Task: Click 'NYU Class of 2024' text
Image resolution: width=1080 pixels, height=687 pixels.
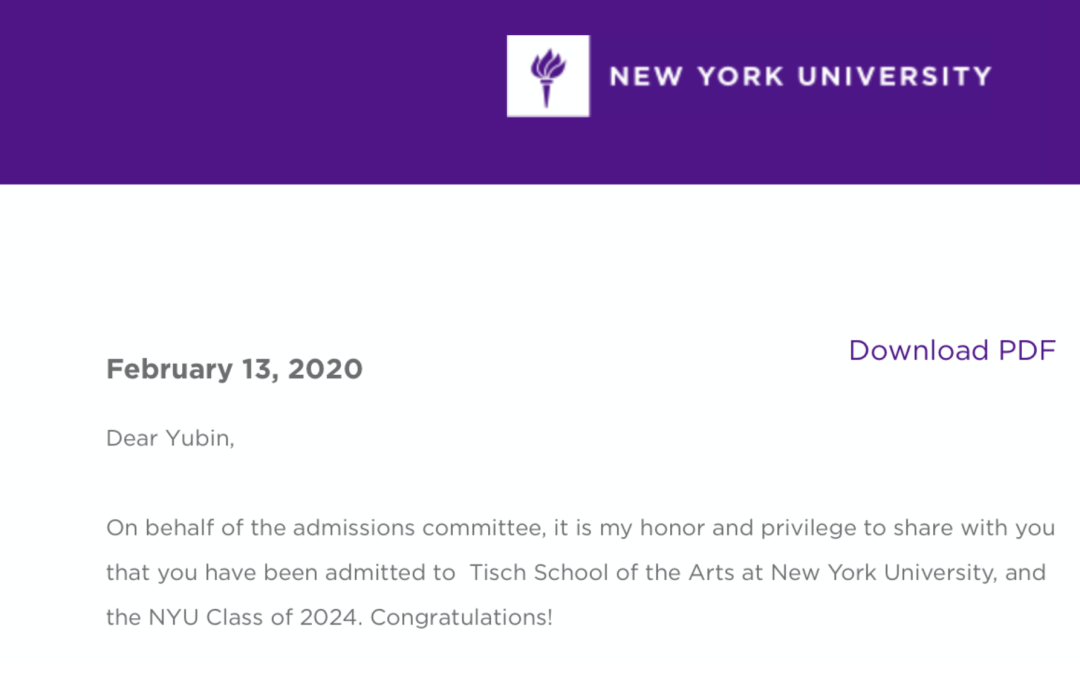Action: 253,617
